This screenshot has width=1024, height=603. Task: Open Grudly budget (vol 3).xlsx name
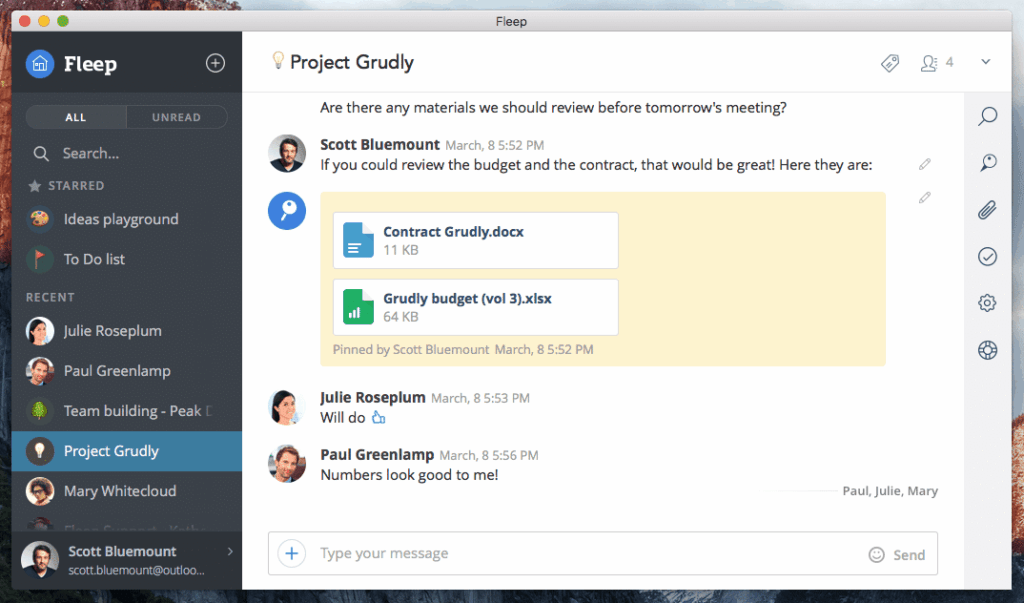[468, 299]
